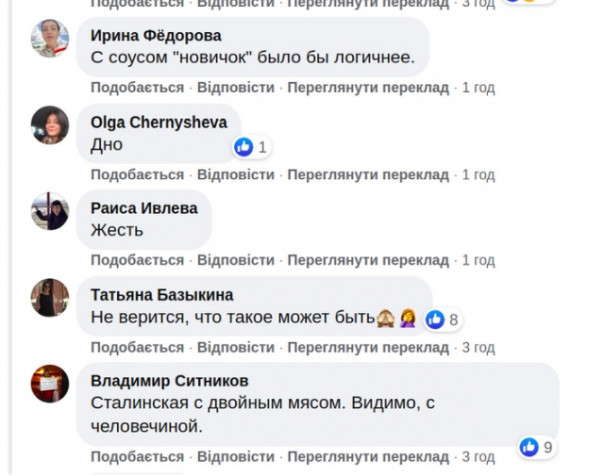Open Татьяна Базыкина's profile picture

(x=50, y=297)
